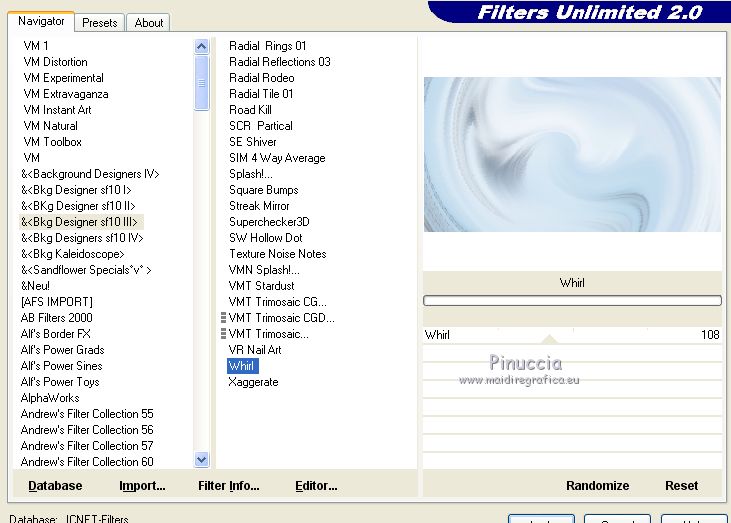
Task: Open the About tab
Action: (149, 22)
